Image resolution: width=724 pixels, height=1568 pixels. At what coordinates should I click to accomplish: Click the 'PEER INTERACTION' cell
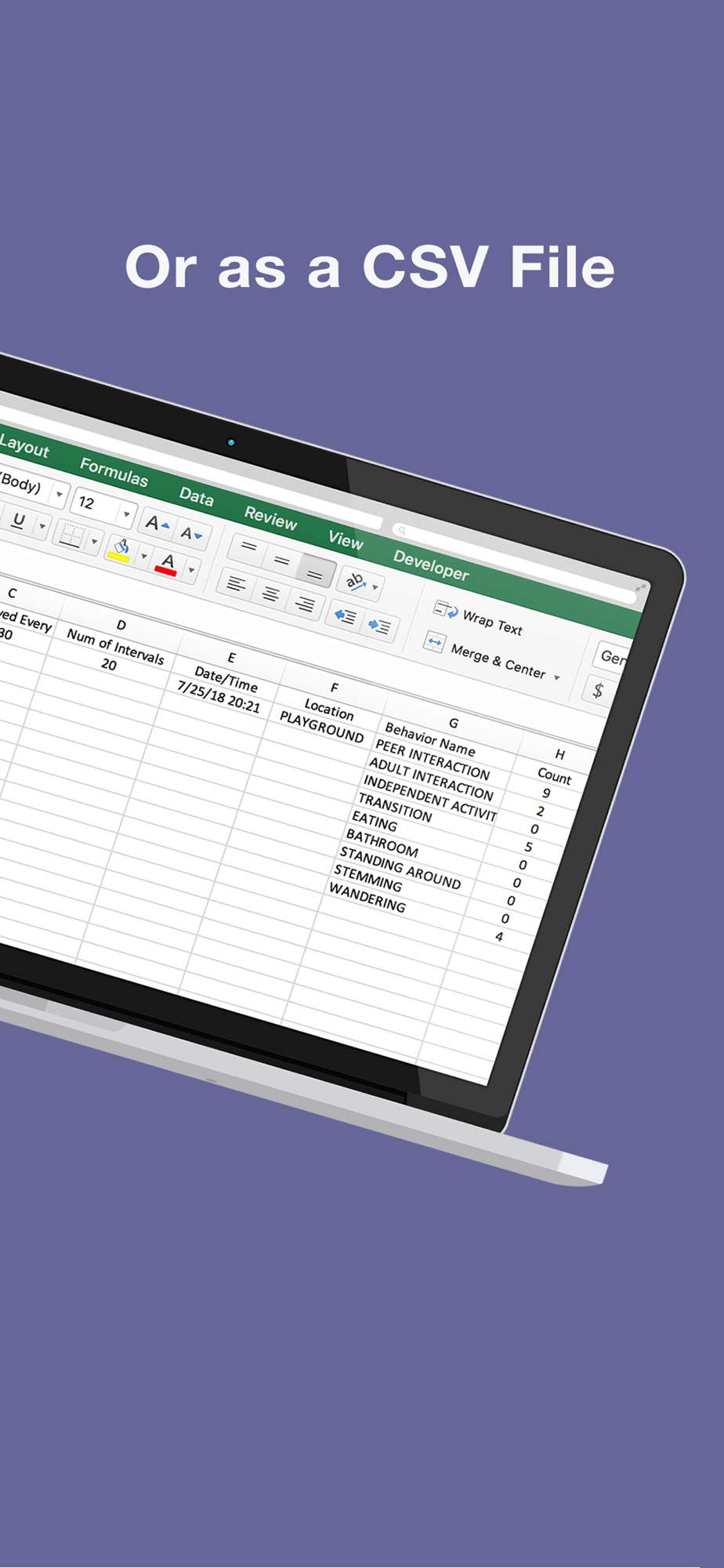click(433, 760)
